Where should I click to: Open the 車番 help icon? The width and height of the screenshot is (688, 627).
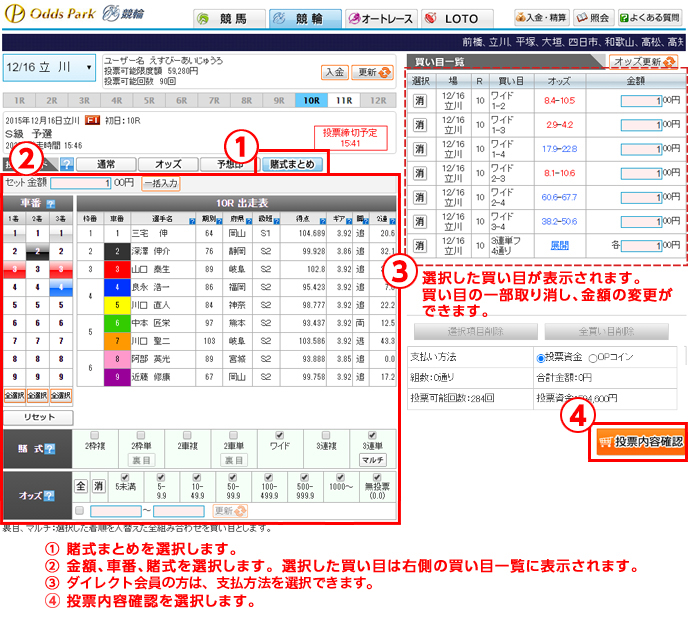(x=51, y=204)
